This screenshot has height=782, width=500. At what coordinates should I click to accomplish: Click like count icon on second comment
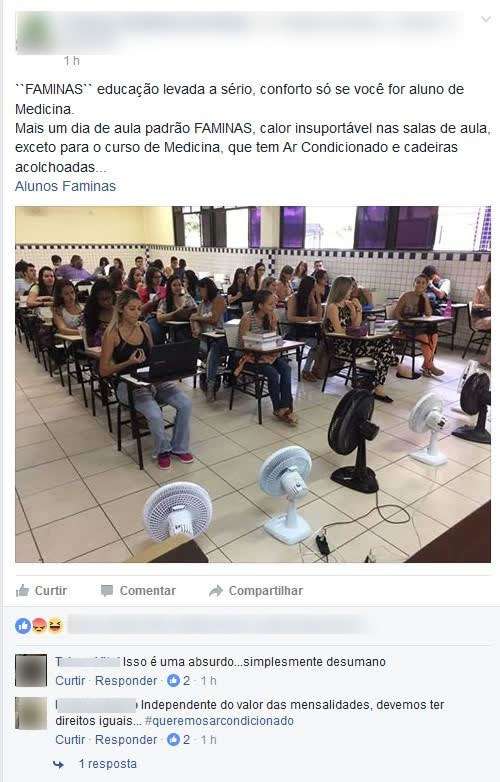tap(173, 739)
